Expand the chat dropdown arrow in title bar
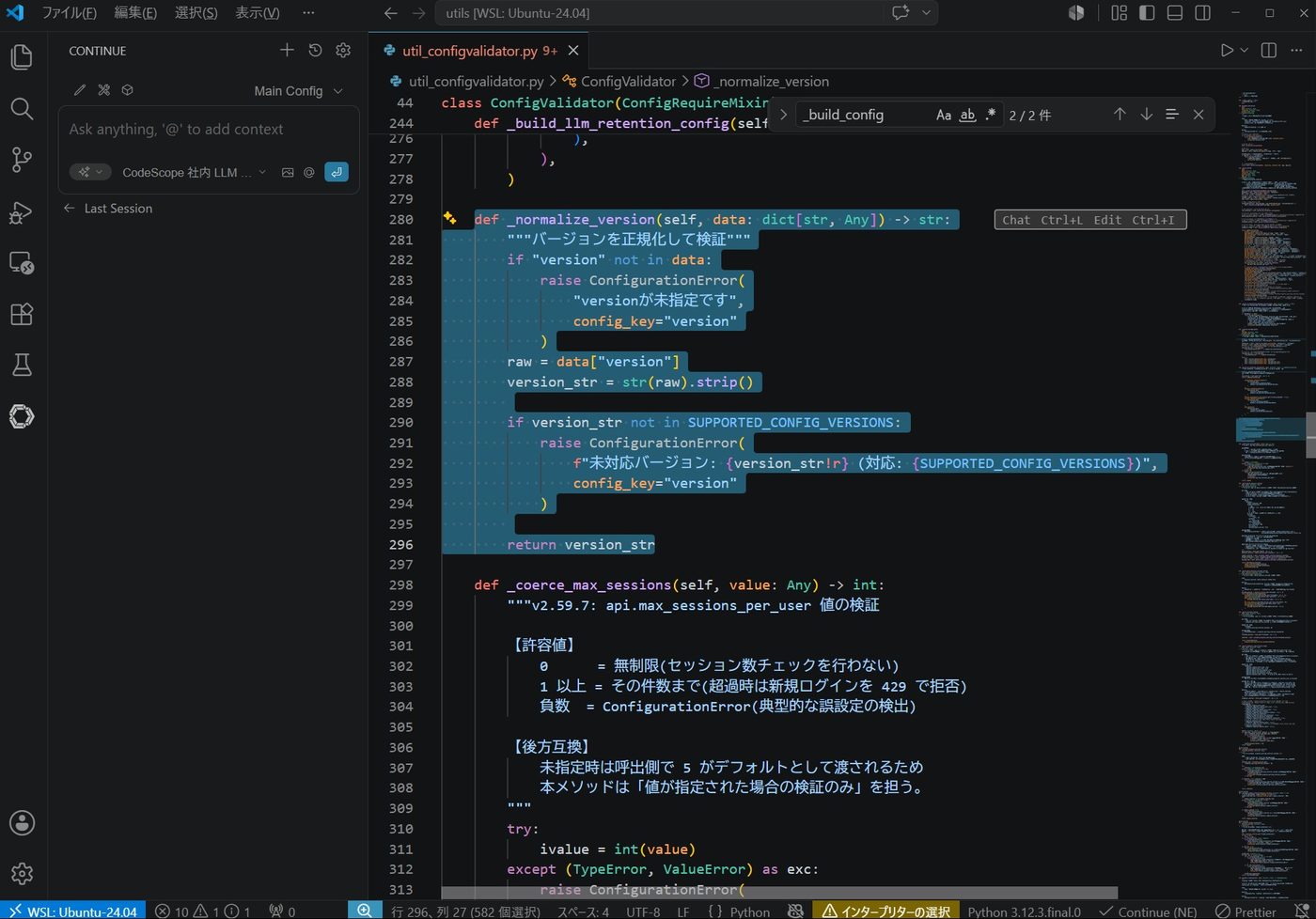The image size is (1316, 919). [x=926, y=13]
